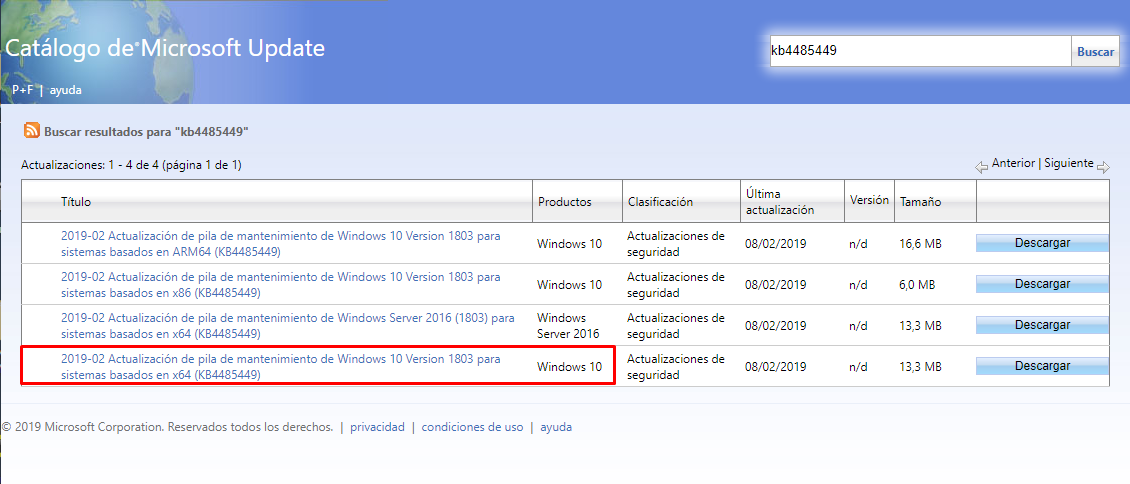
Task: Sort by the Tamaño column header
Action: coord(920,202)
